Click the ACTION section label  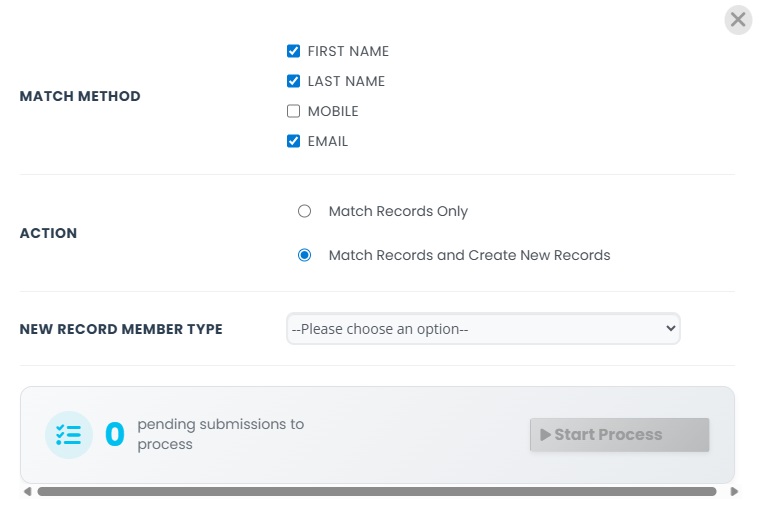pyautogui.click(x=49, y=233)
